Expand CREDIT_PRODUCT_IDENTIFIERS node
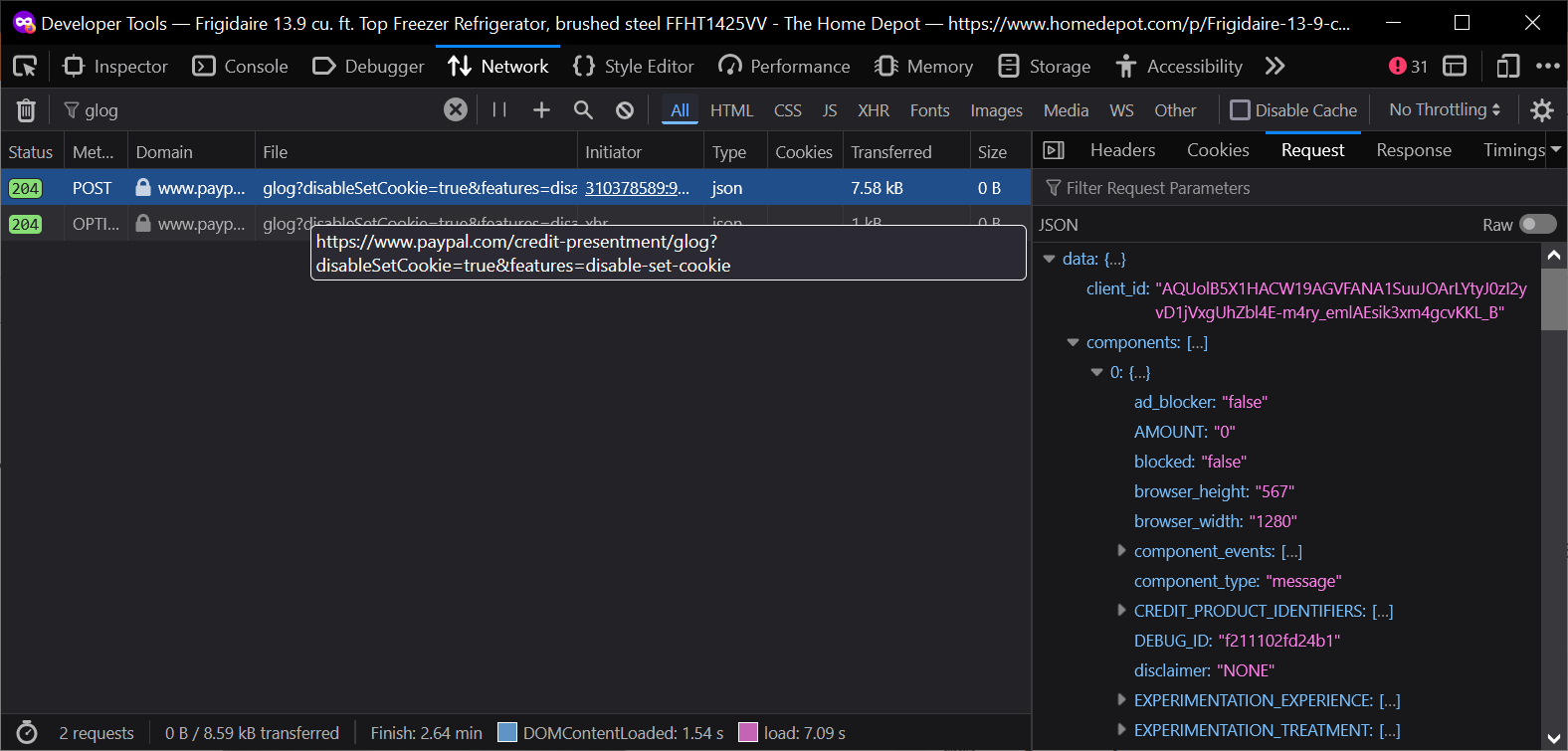Viewport: 1568px width, 751px height. [1121, 610]
